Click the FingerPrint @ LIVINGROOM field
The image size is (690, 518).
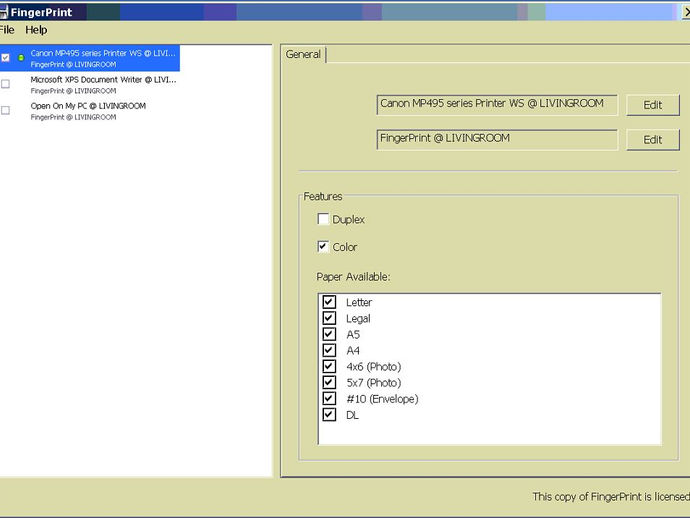click(x=497, y=139)
